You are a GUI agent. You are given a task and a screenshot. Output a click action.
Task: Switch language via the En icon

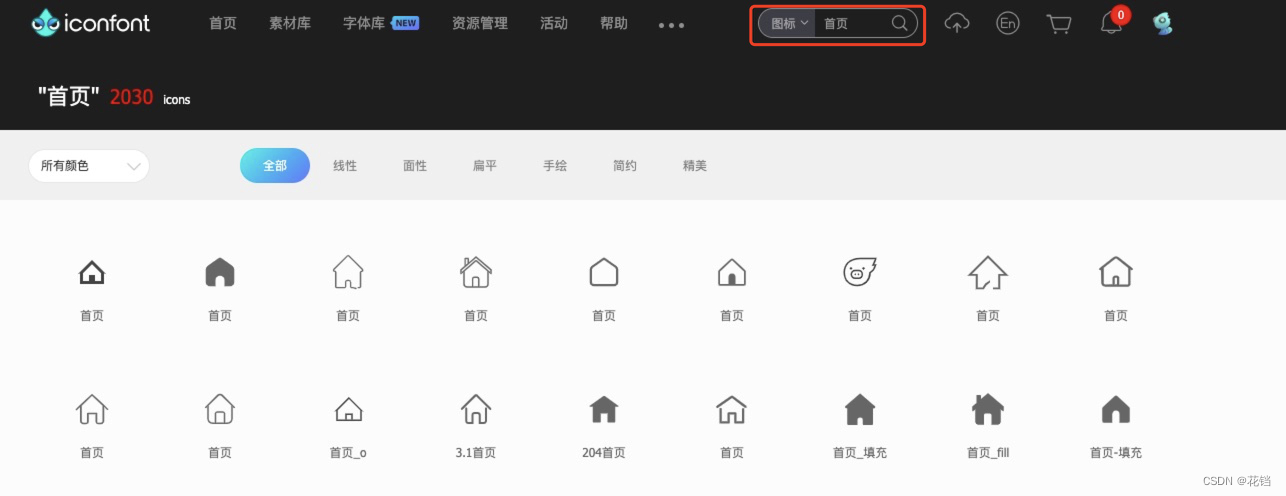(1008, 23)
